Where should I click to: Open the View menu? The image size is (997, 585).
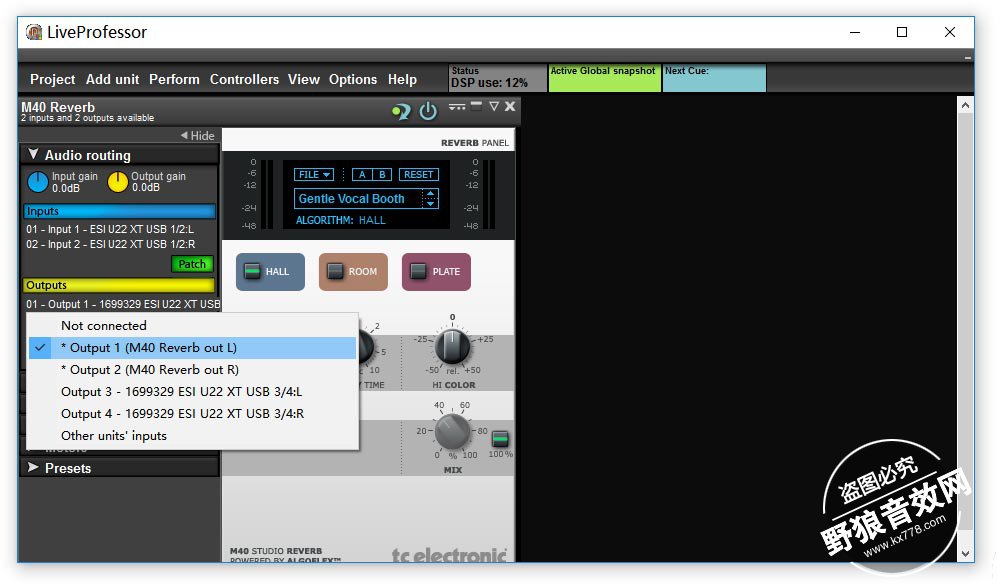pos(303,79)
